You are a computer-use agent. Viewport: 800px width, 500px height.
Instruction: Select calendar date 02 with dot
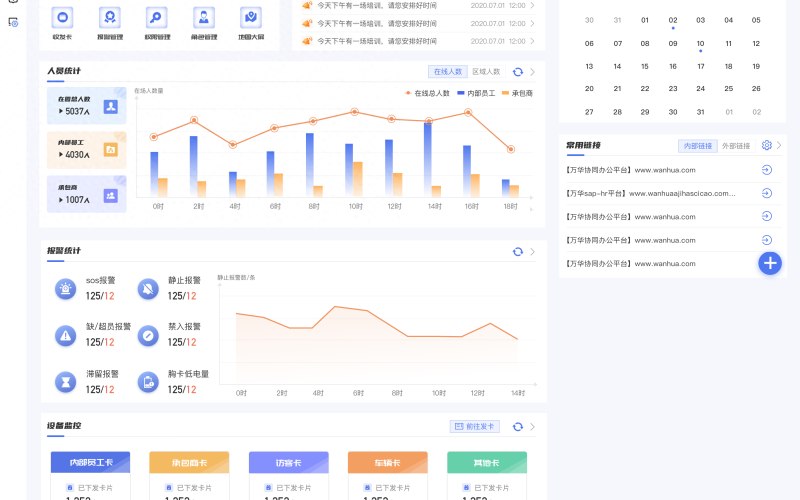pyautogui.click(x=673, y=20)
